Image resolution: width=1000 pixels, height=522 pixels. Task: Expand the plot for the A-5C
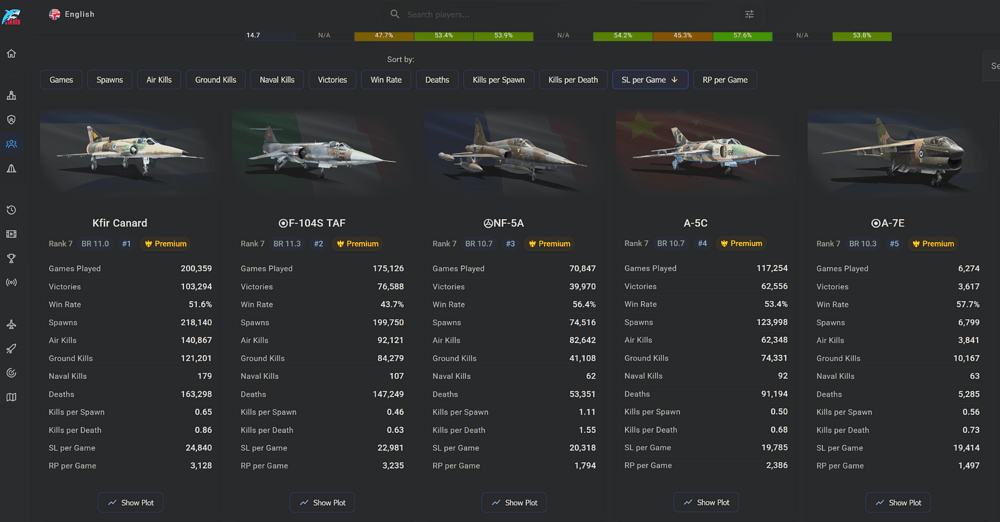(706, 503)
